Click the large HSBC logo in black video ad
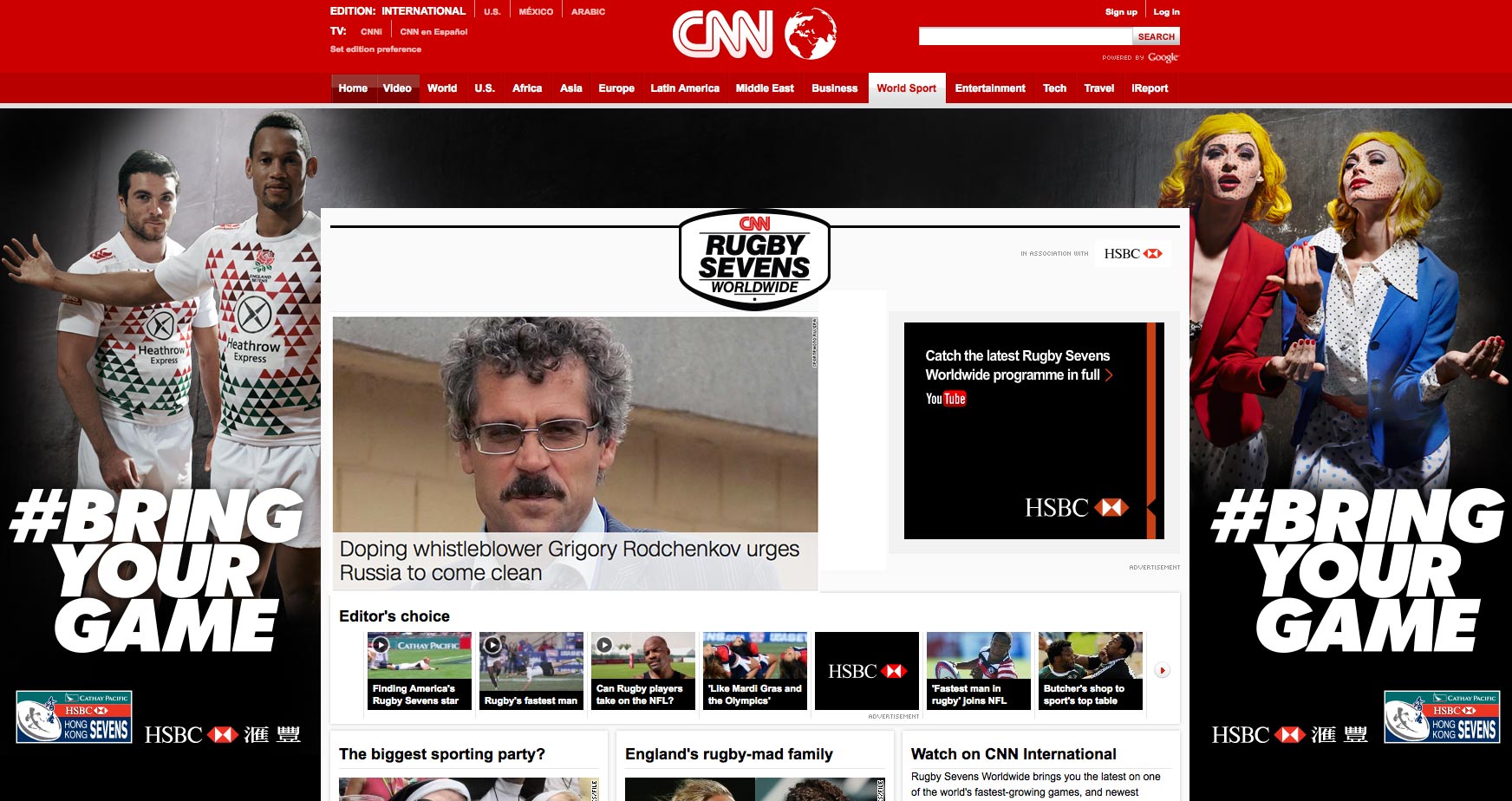The image size is (1512, 801). [1077, 507]
